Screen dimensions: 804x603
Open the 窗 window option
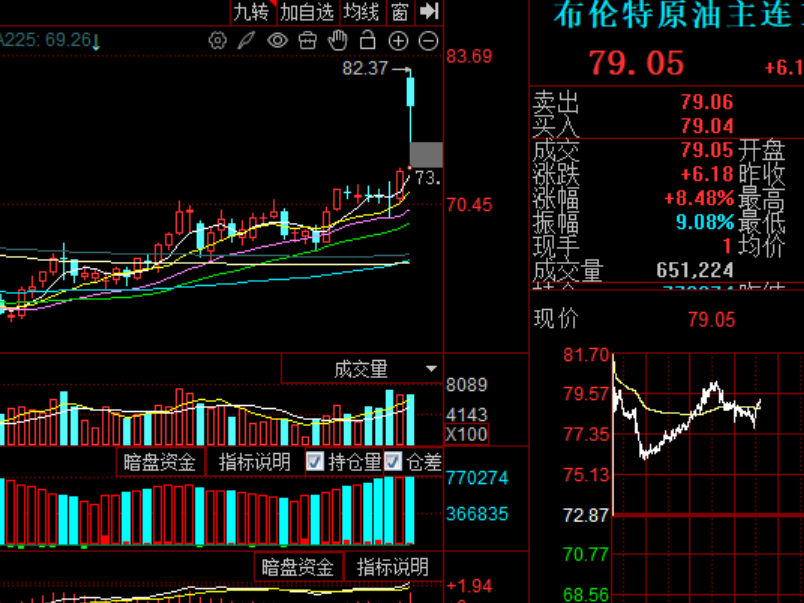point(400,12)
